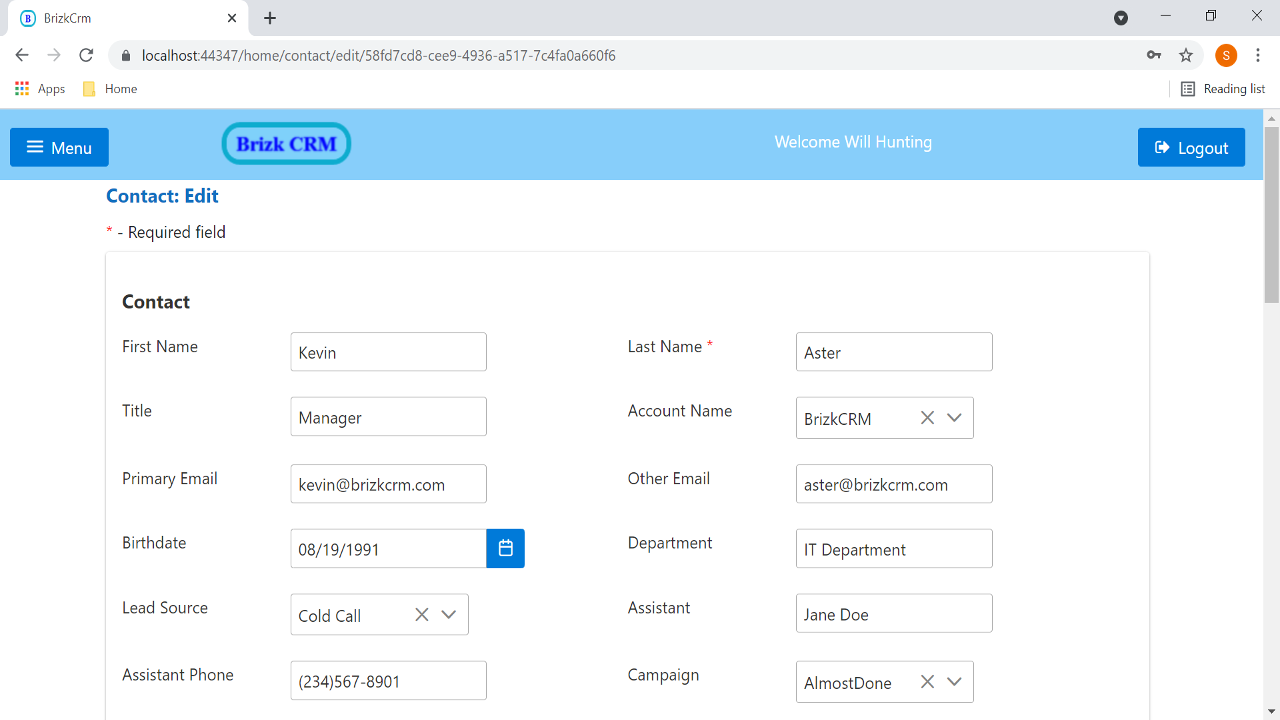Edit the Title field
This screenshot has height=720, width=1280.
point(389,417)
